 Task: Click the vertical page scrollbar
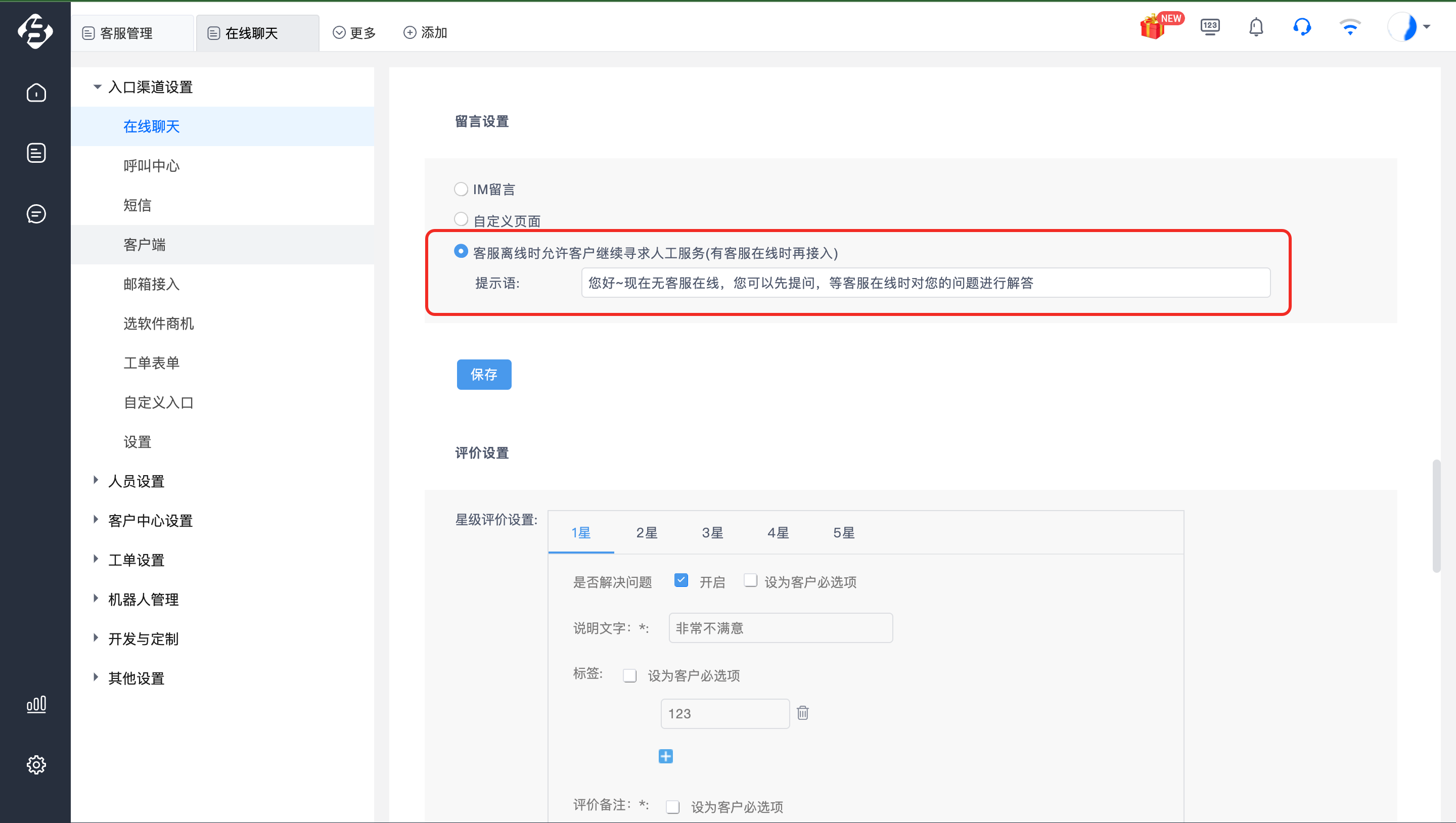pos(1436,516)
